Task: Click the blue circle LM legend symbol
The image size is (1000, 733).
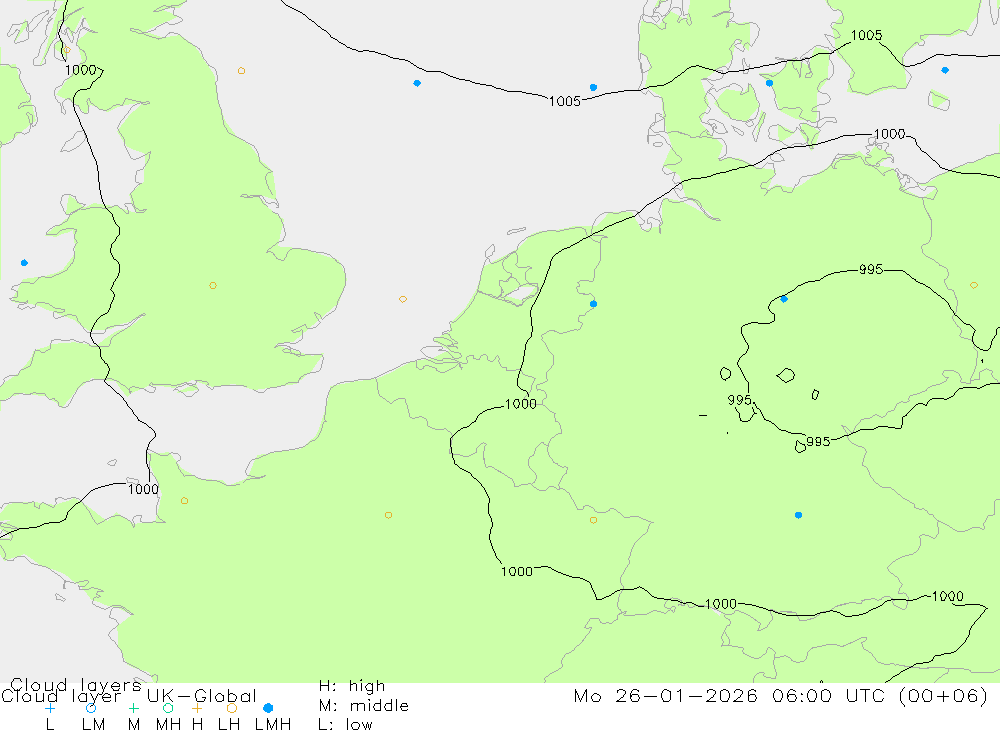Action: point(91,708)
